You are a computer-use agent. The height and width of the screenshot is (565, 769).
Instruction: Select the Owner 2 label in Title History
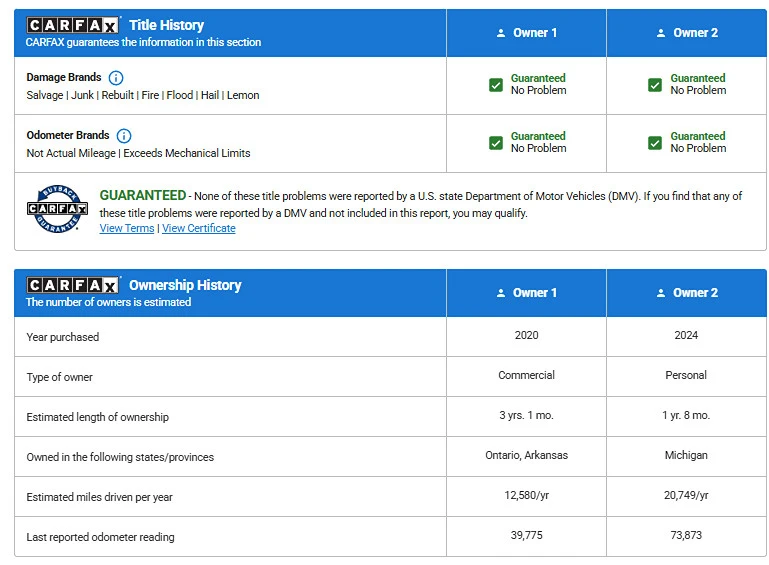tap(695, 33)
